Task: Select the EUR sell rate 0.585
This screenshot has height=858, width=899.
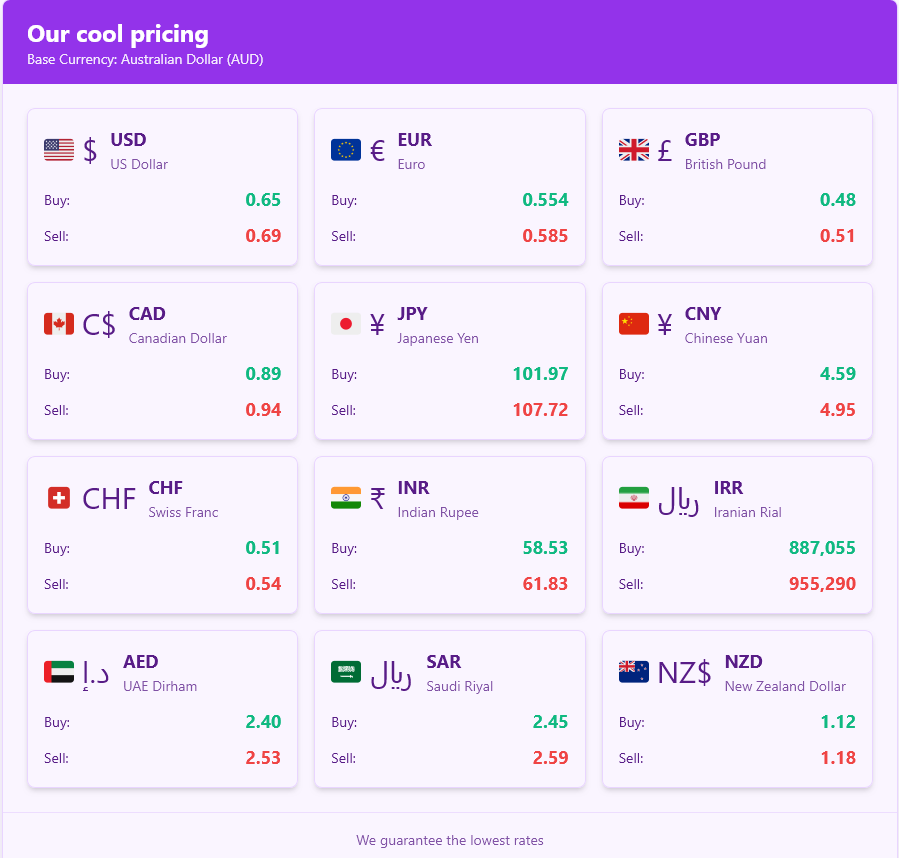Action: 545,236
